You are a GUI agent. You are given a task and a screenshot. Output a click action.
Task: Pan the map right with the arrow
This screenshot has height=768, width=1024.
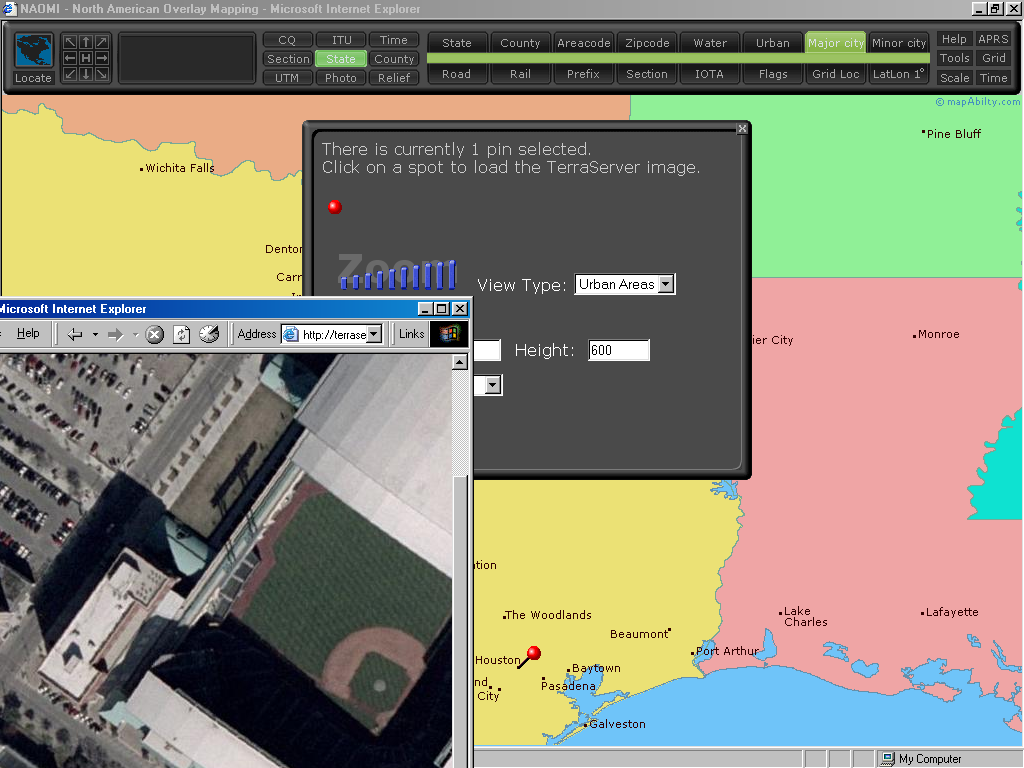click(102, 58)
